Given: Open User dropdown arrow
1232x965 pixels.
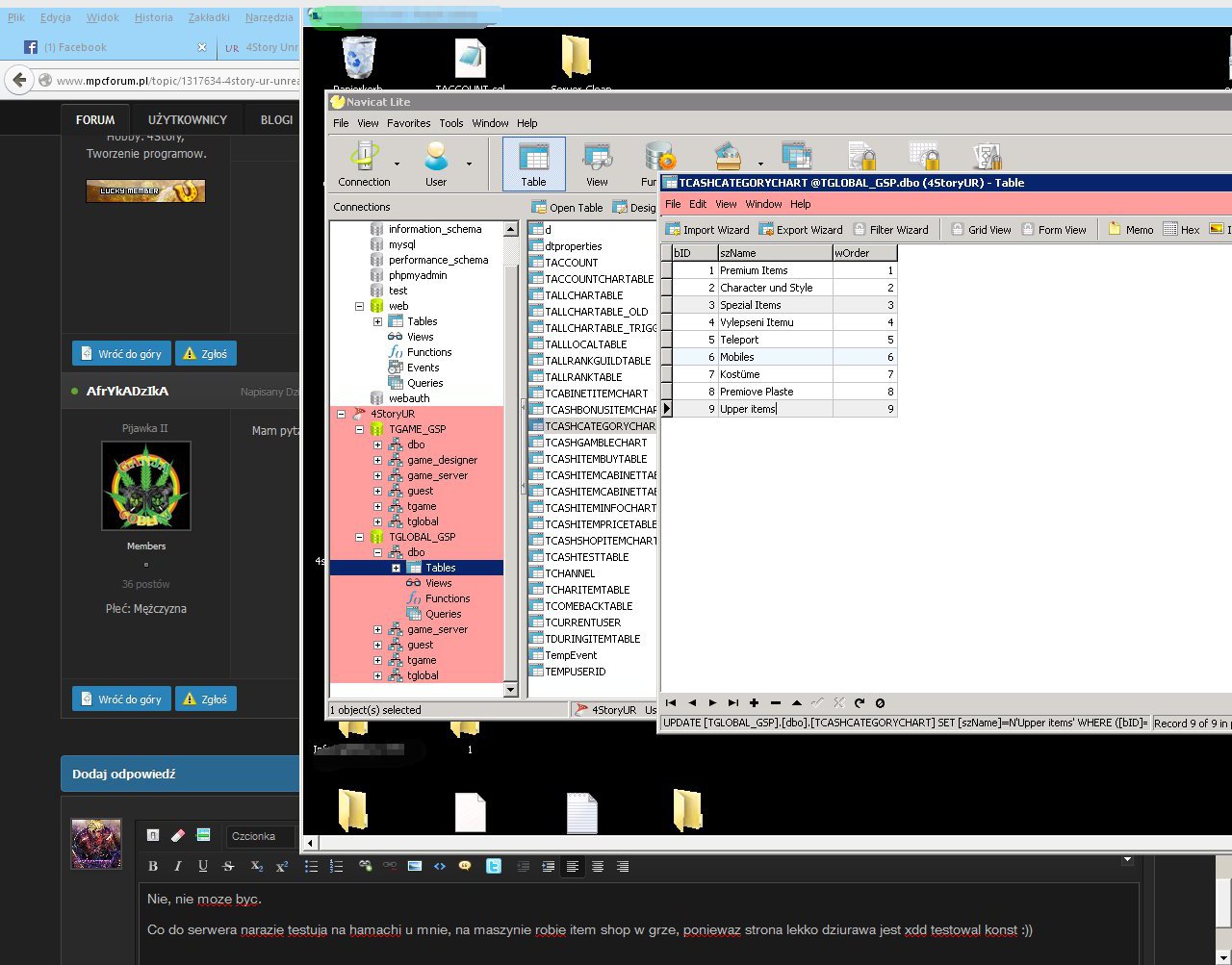Looking at the screenshot, I should 469,164.
